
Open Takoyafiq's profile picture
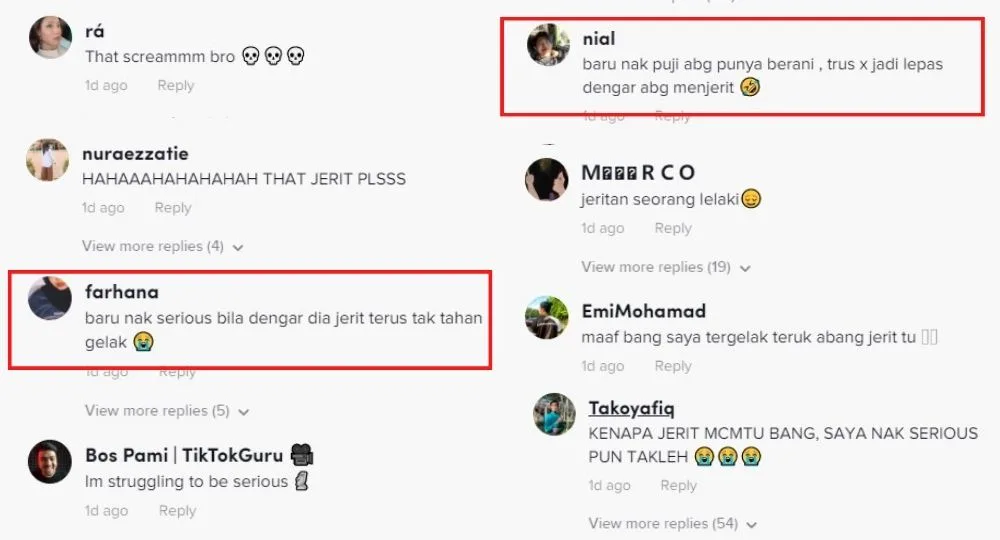point(554,414)
